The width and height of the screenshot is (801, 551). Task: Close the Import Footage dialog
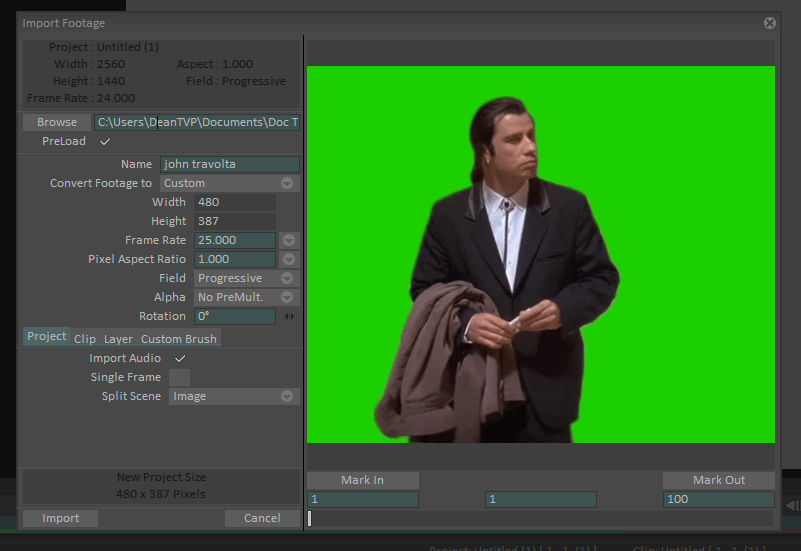click(x=769, y=23)
